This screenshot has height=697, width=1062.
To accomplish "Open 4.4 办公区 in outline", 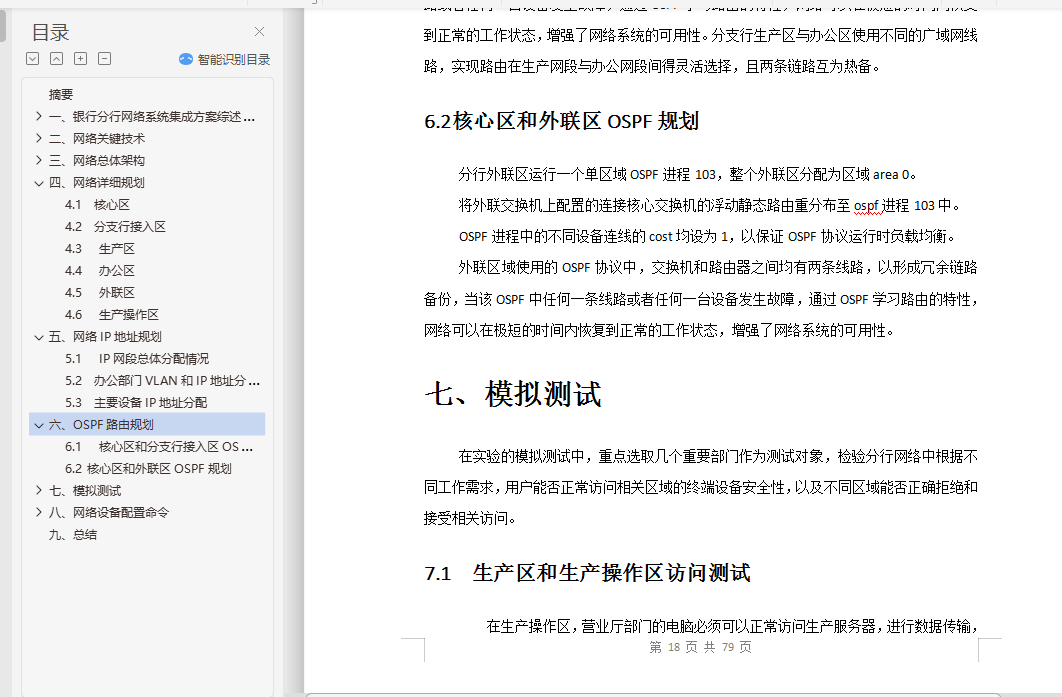I will (x=100, y=270).
